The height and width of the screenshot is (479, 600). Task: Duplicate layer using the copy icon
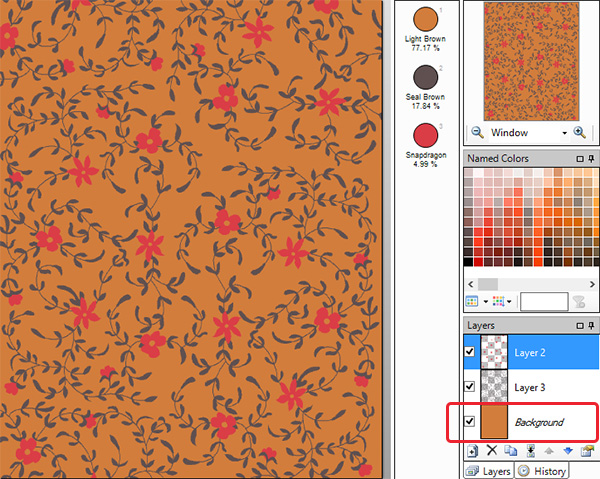509,452
